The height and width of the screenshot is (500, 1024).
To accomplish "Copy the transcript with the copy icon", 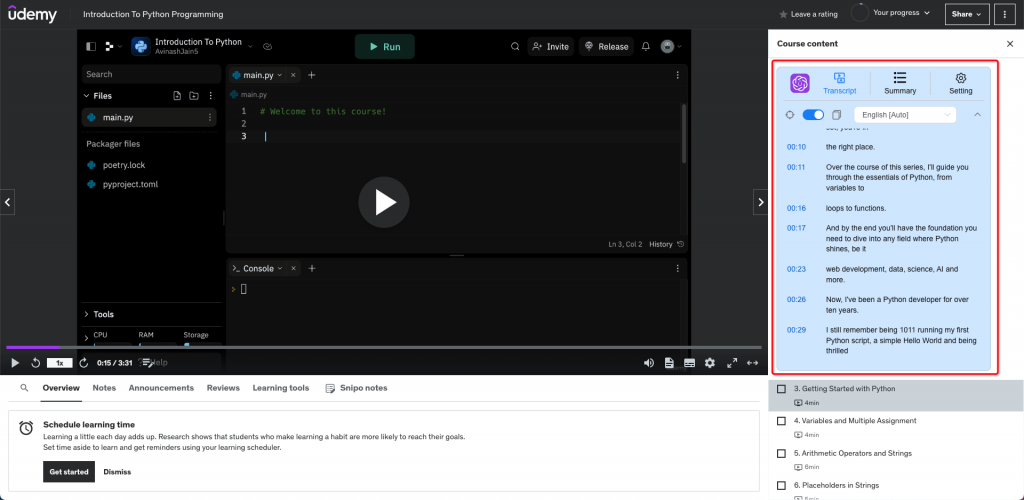I will point(837,115).
